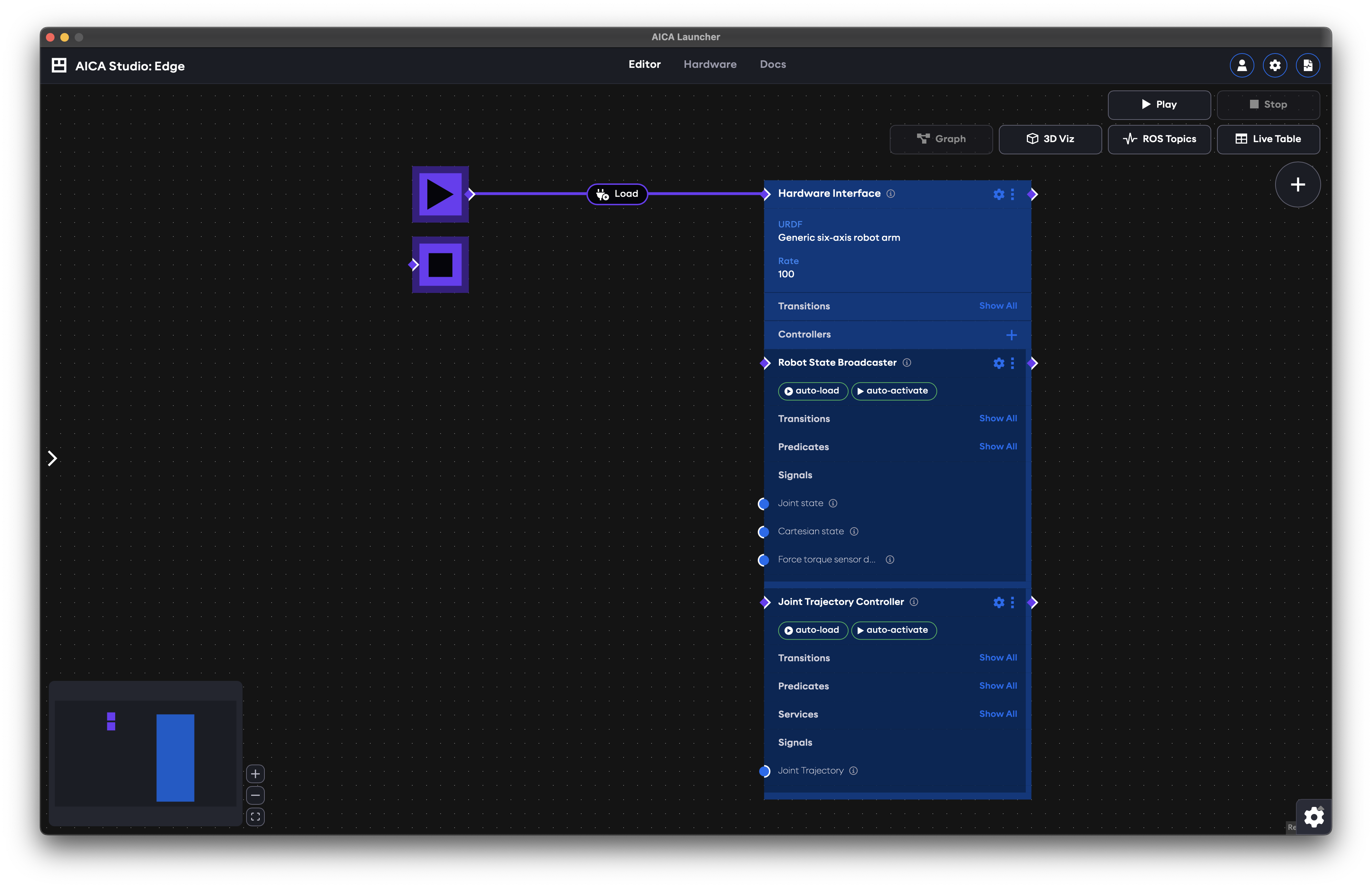Open the user profile icon
This screenshot has height=888, width=1372.
tap(1242, 65)
